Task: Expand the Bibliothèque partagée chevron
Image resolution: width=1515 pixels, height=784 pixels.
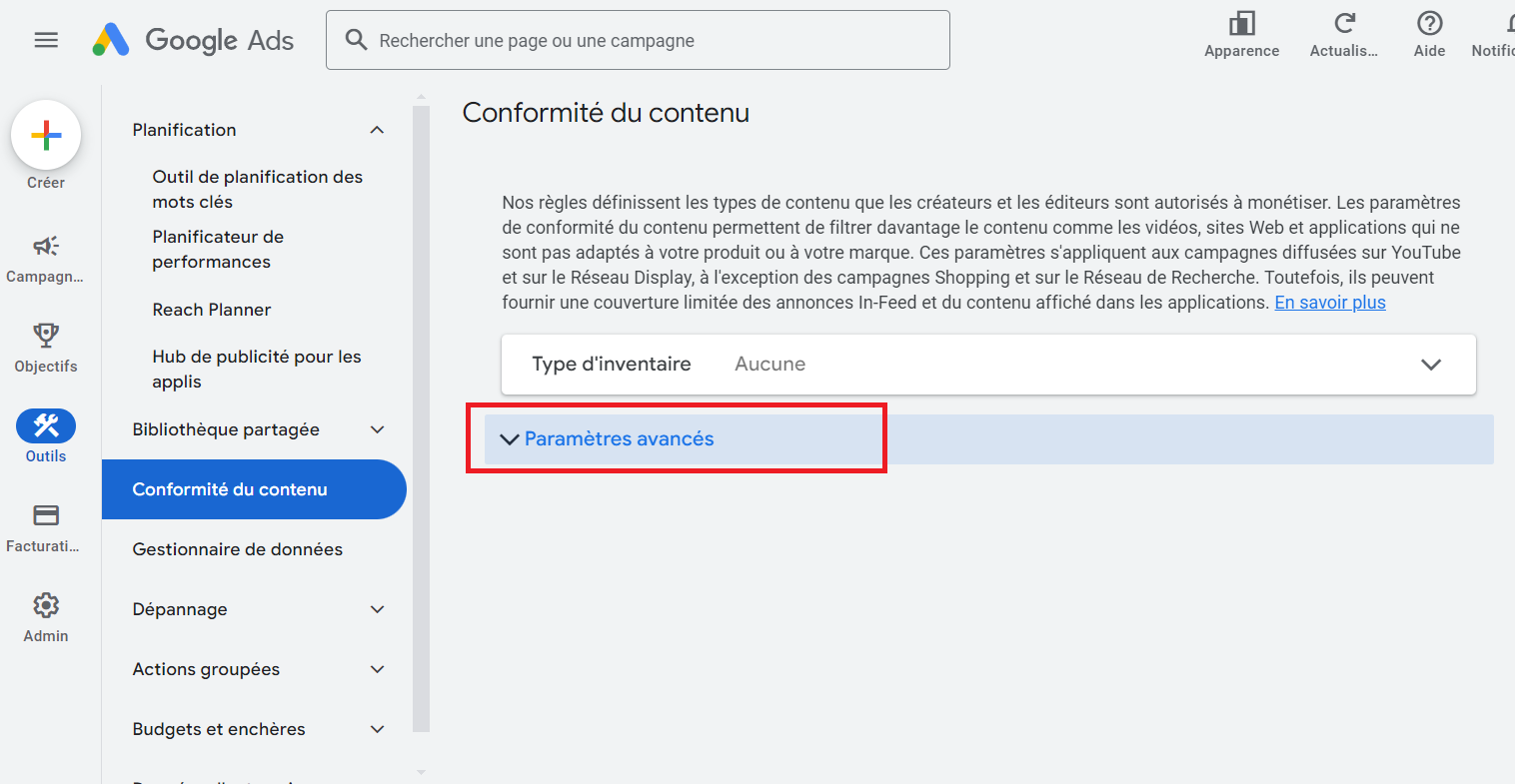Action: coord(377,429)
